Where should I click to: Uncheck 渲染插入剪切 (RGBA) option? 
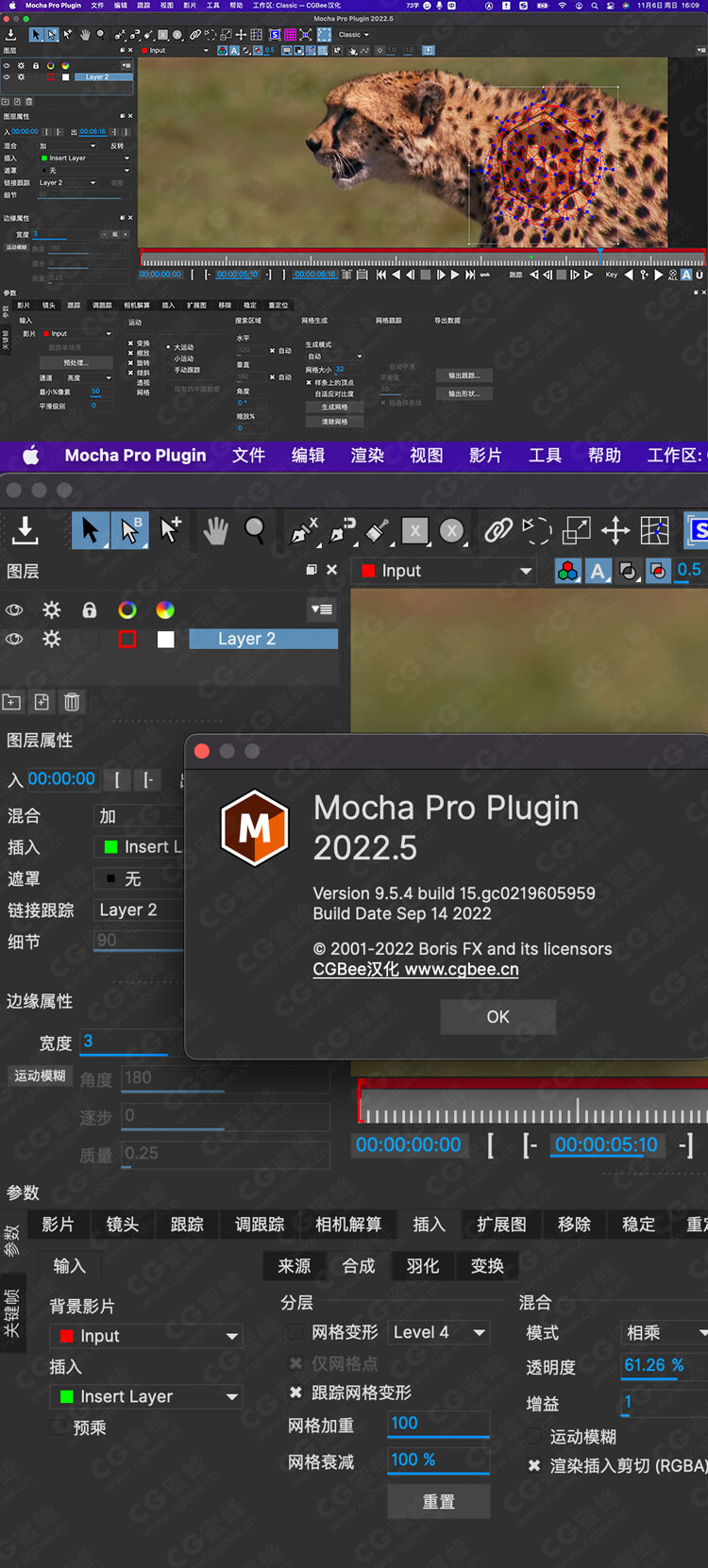[534, 1466]
